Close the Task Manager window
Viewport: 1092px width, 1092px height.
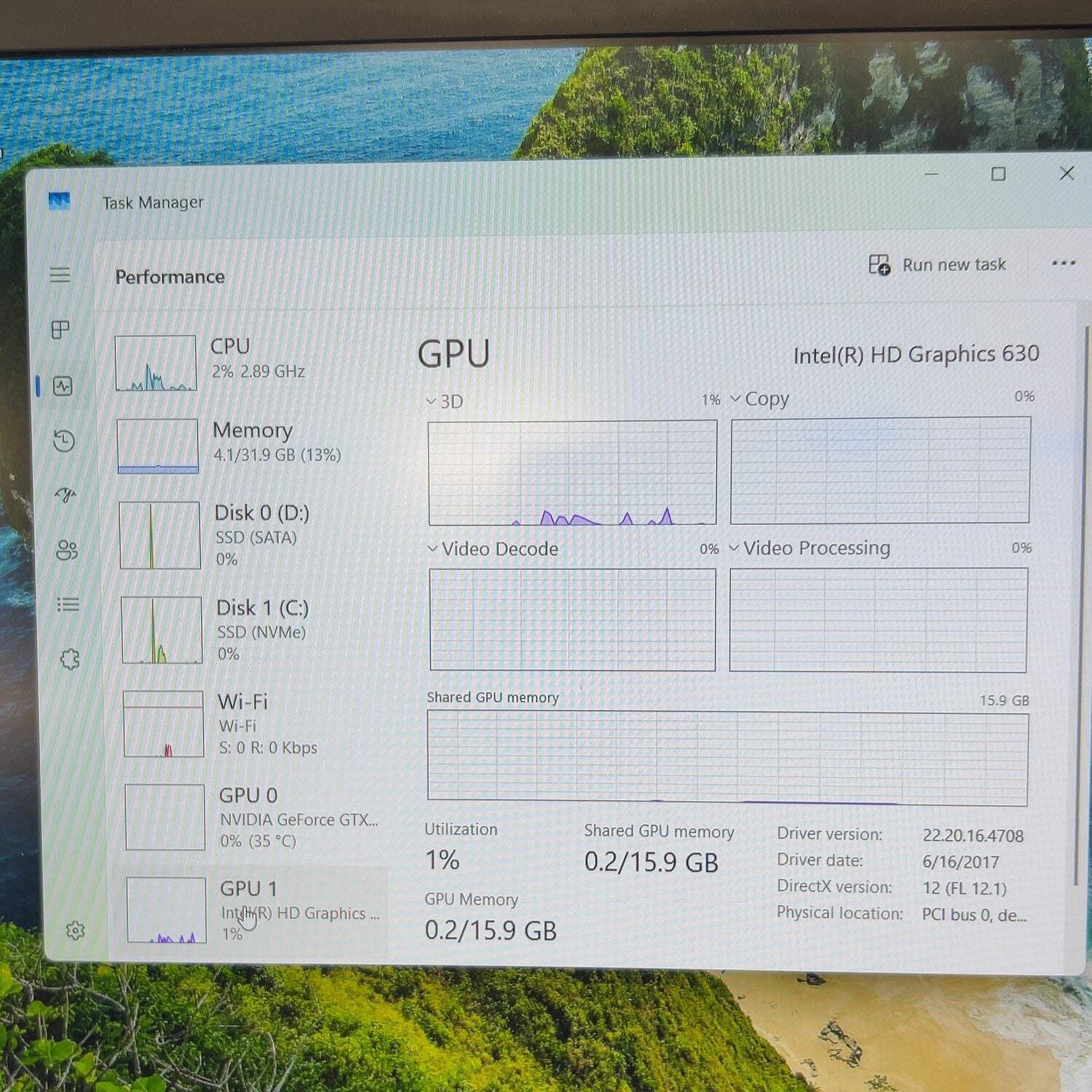coord(1067,173)
